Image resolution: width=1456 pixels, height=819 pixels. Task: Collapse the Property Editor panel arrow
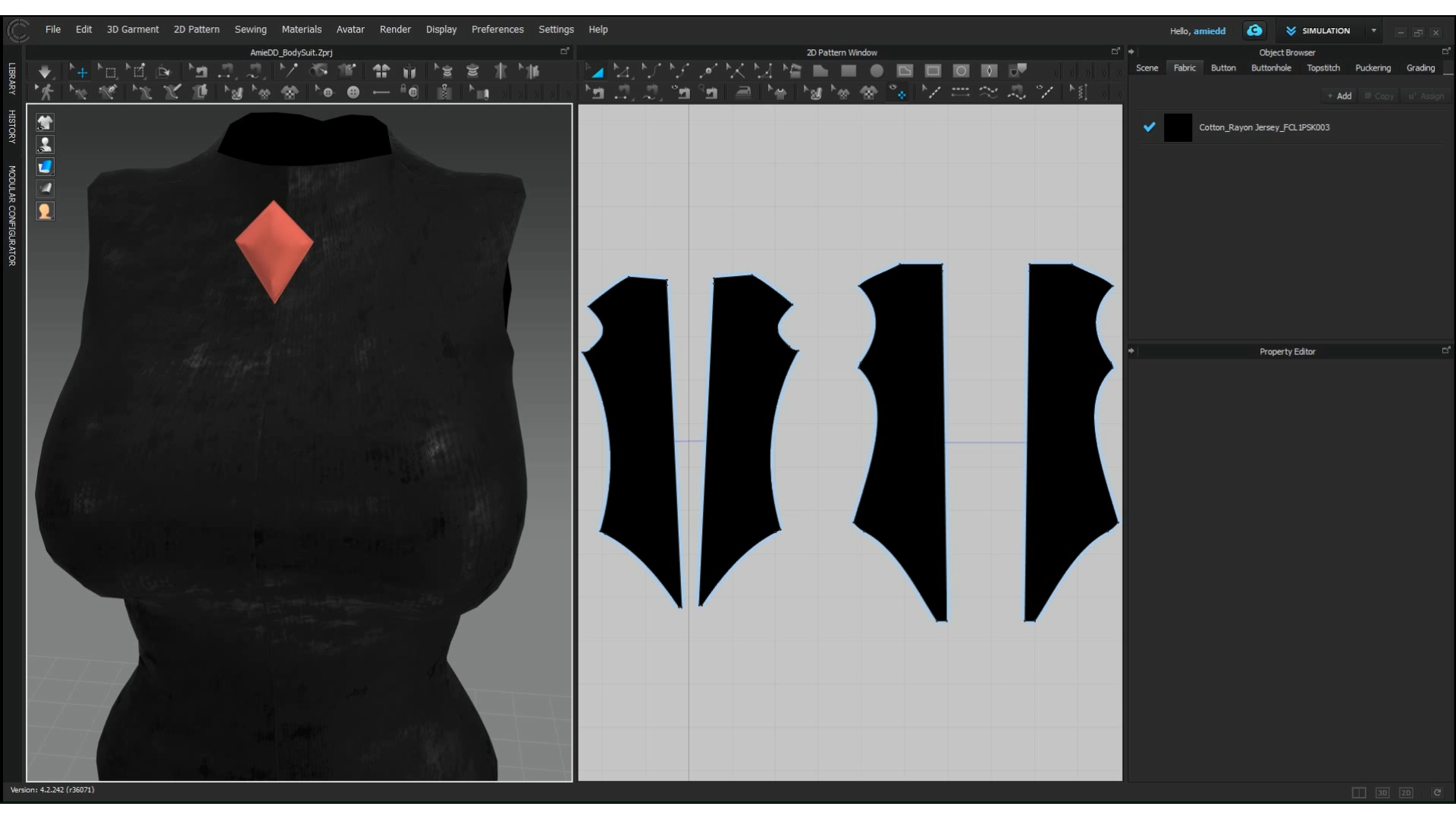(x=1131, y=351)
